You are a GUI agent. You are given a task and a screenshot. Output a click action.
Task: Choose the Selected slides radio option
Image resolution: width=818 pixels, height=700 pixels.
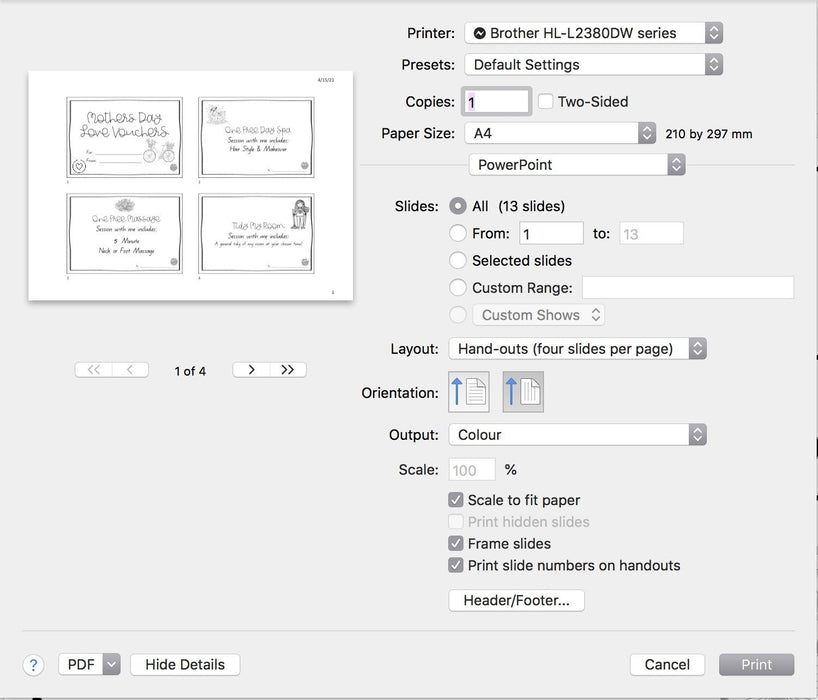click(x=458, y=260)
